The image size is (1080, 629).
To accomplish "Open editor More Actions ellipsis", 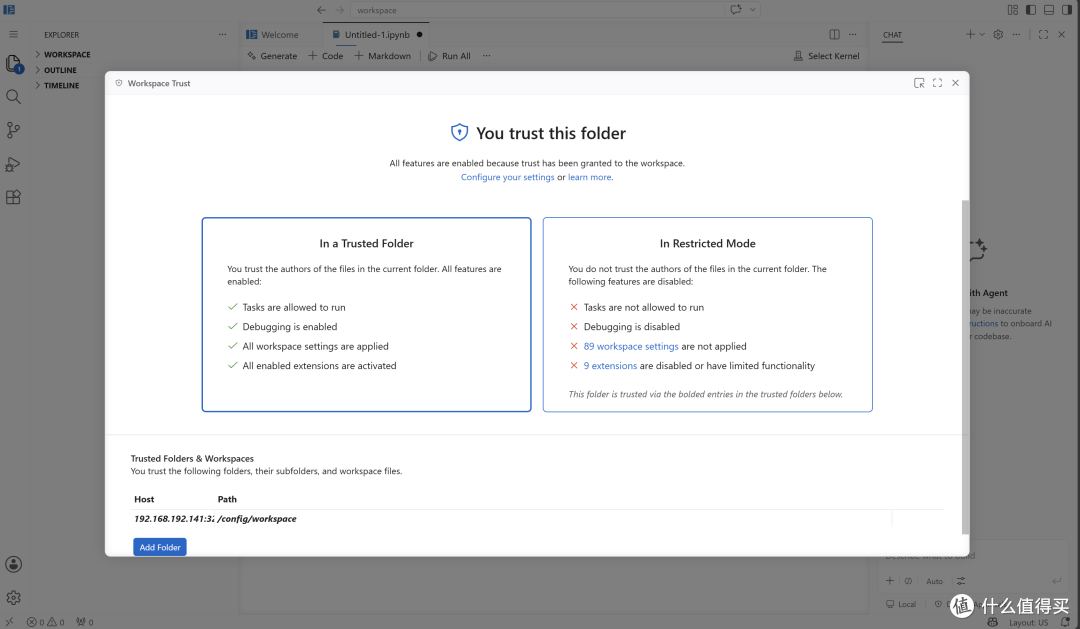I will coord(853,34).
